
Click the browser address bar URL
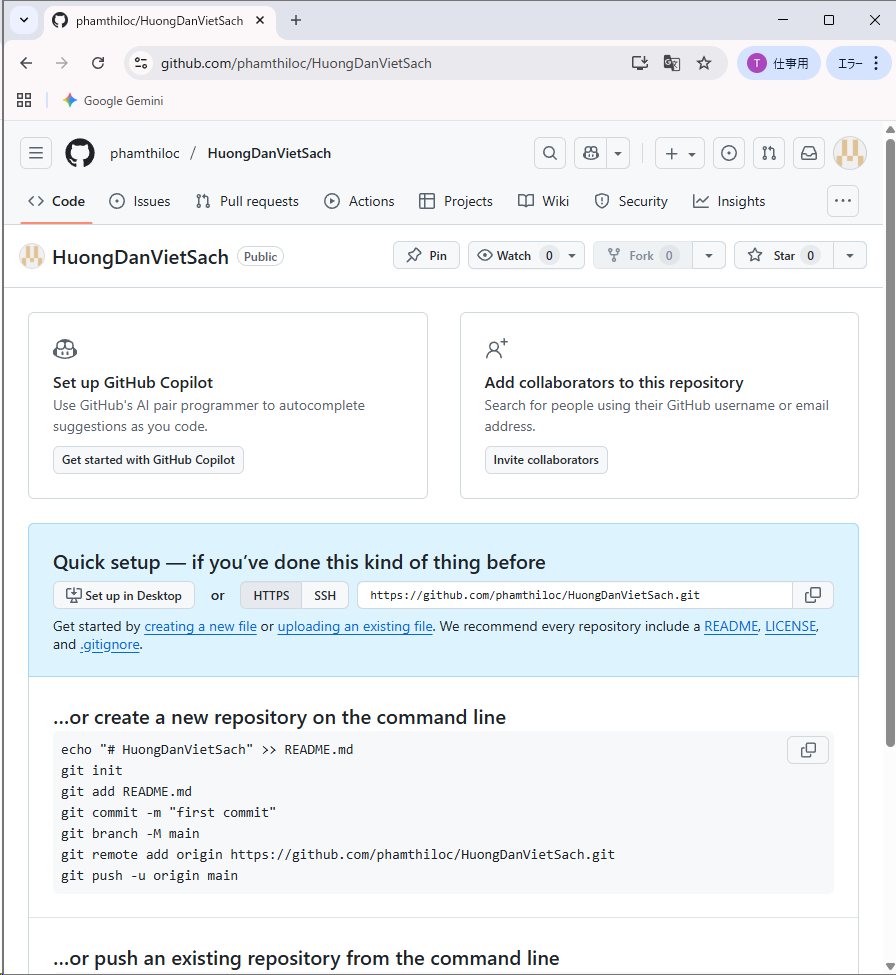point(296,63)
